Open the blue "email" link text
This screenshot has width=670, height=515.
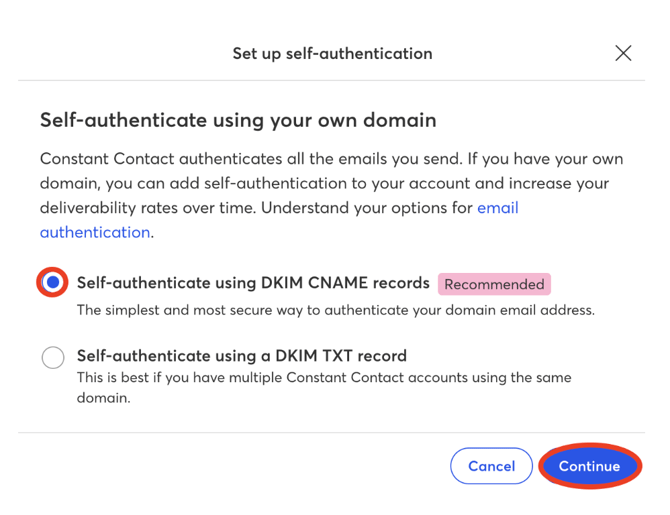(x=498, y=208)
